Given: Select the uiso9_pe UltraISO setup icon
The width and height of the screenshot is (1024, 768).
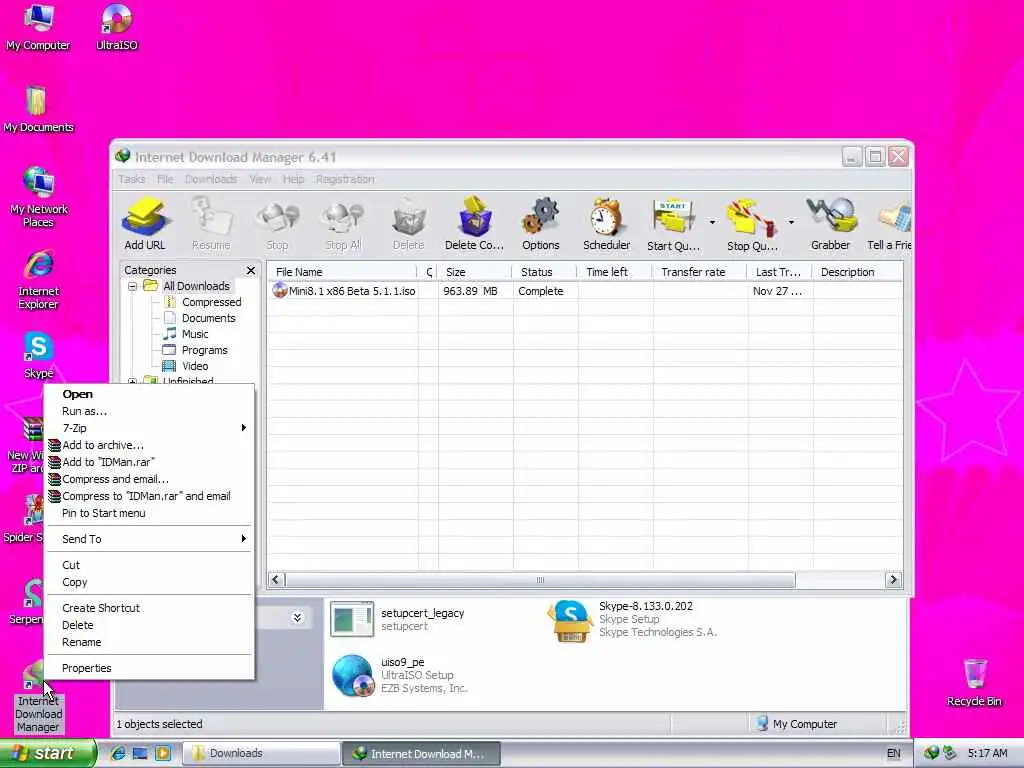Looking at the screenshot, I should (x=353, y=676).
